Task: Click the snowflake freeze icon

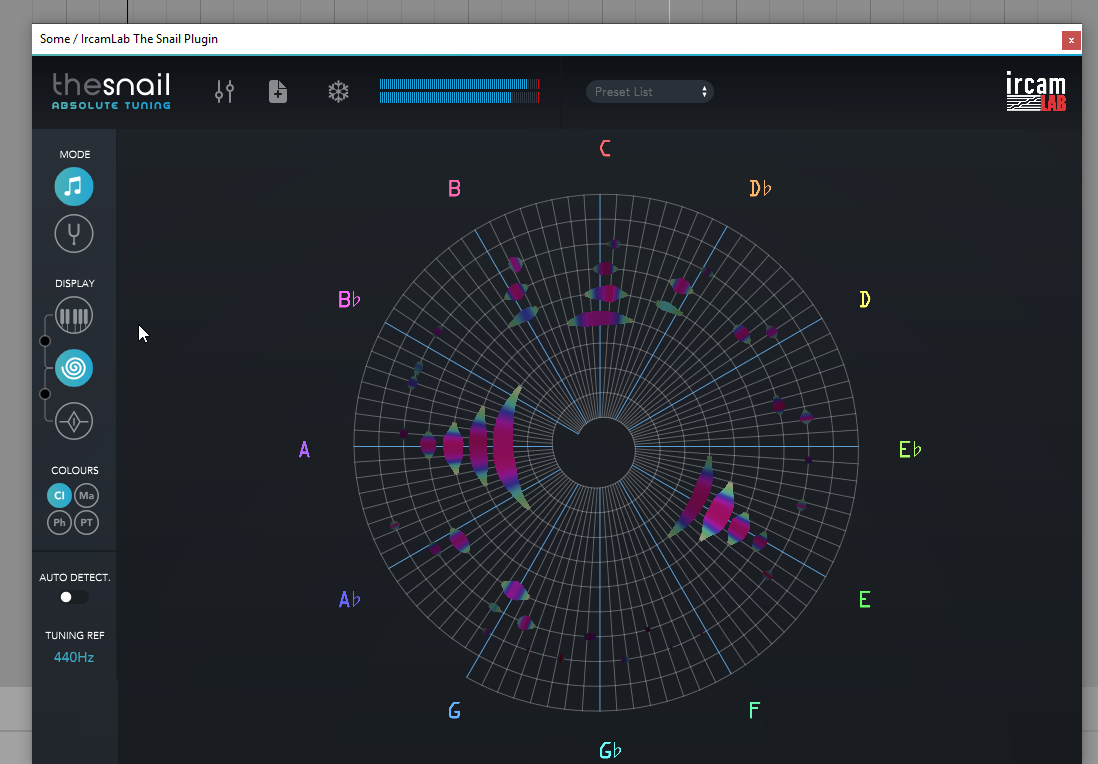Action: (x=338, y=92)
